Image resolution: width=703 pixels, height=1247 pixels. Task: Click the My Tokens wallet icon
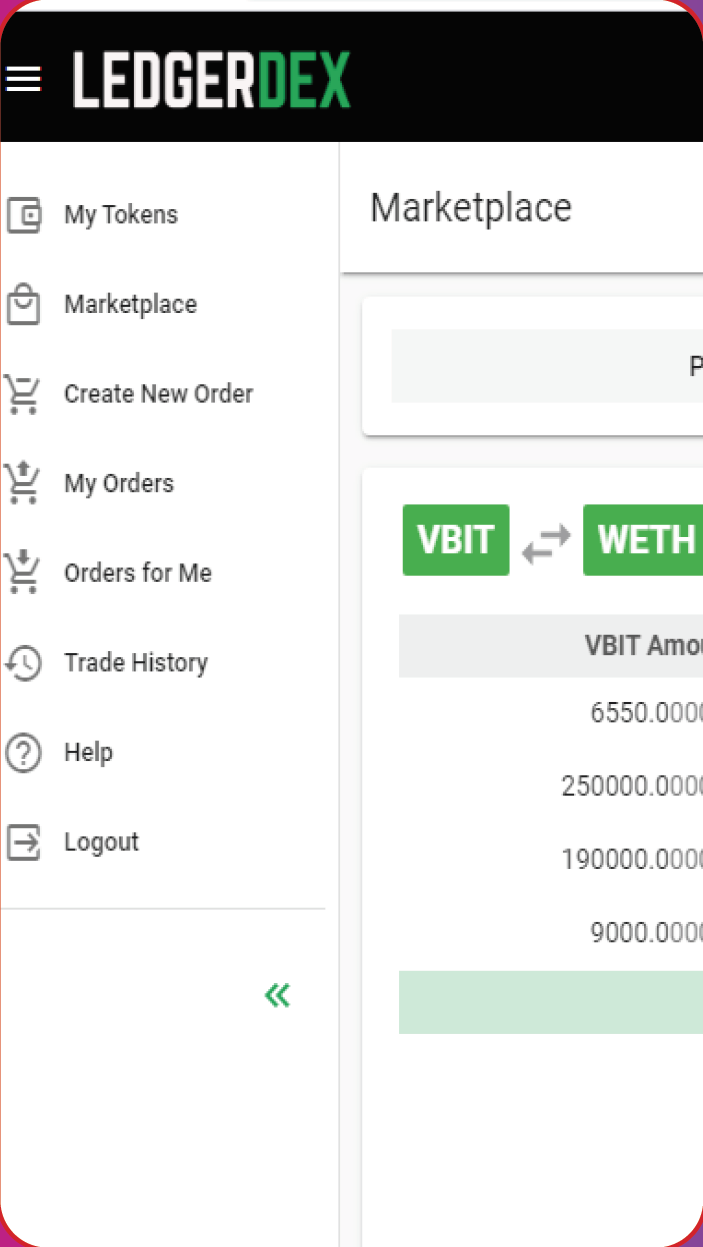pyautogui.click(x=24, y=215)
